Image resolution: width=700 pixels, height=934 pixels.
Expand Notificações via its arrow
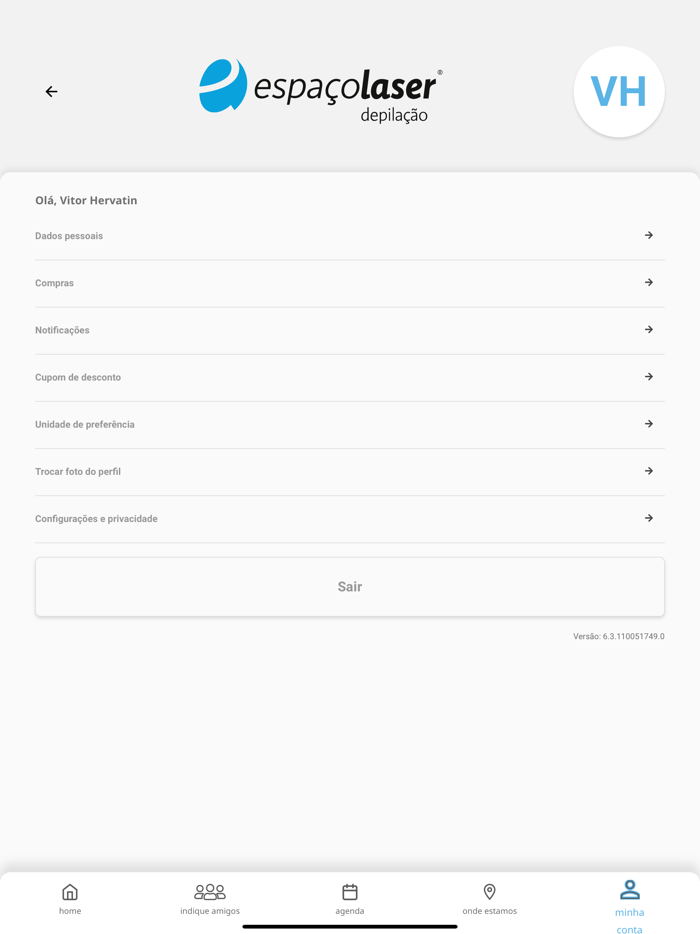(x=649, y=329)
